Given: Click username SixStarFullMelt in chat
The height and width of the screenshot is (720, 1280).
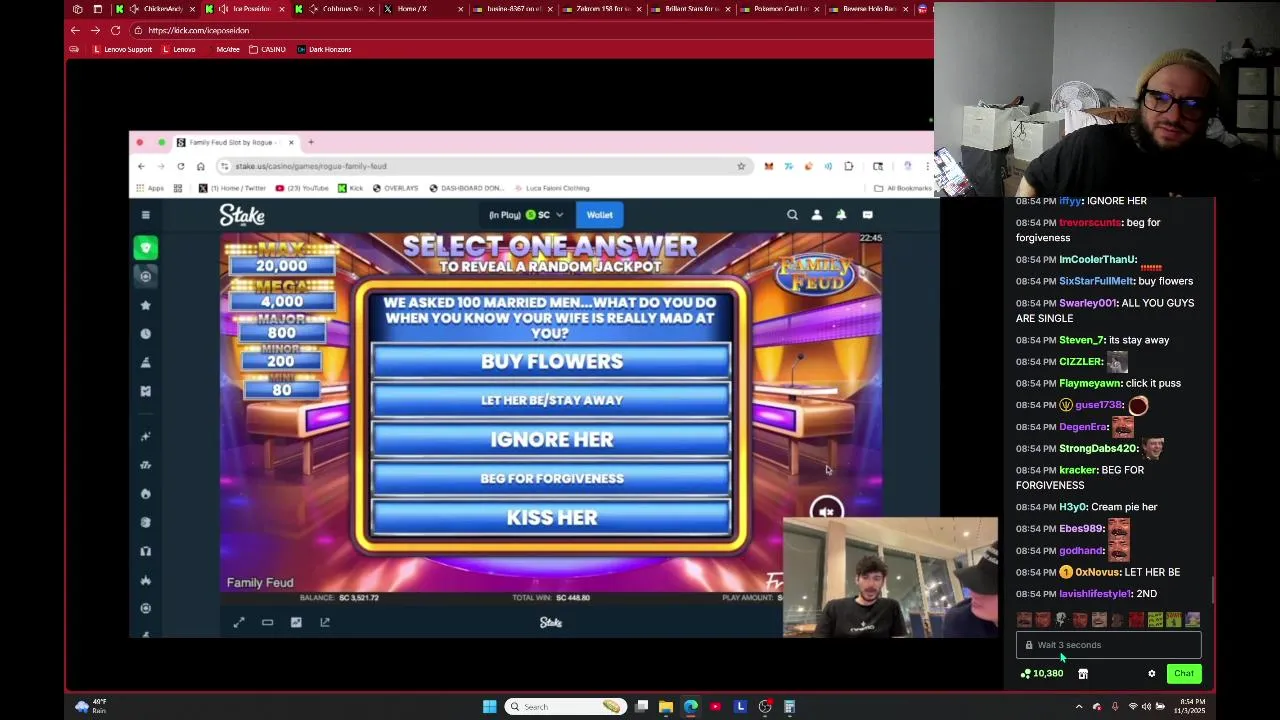Looking at the screenshot, I should tap(1096, 281).
